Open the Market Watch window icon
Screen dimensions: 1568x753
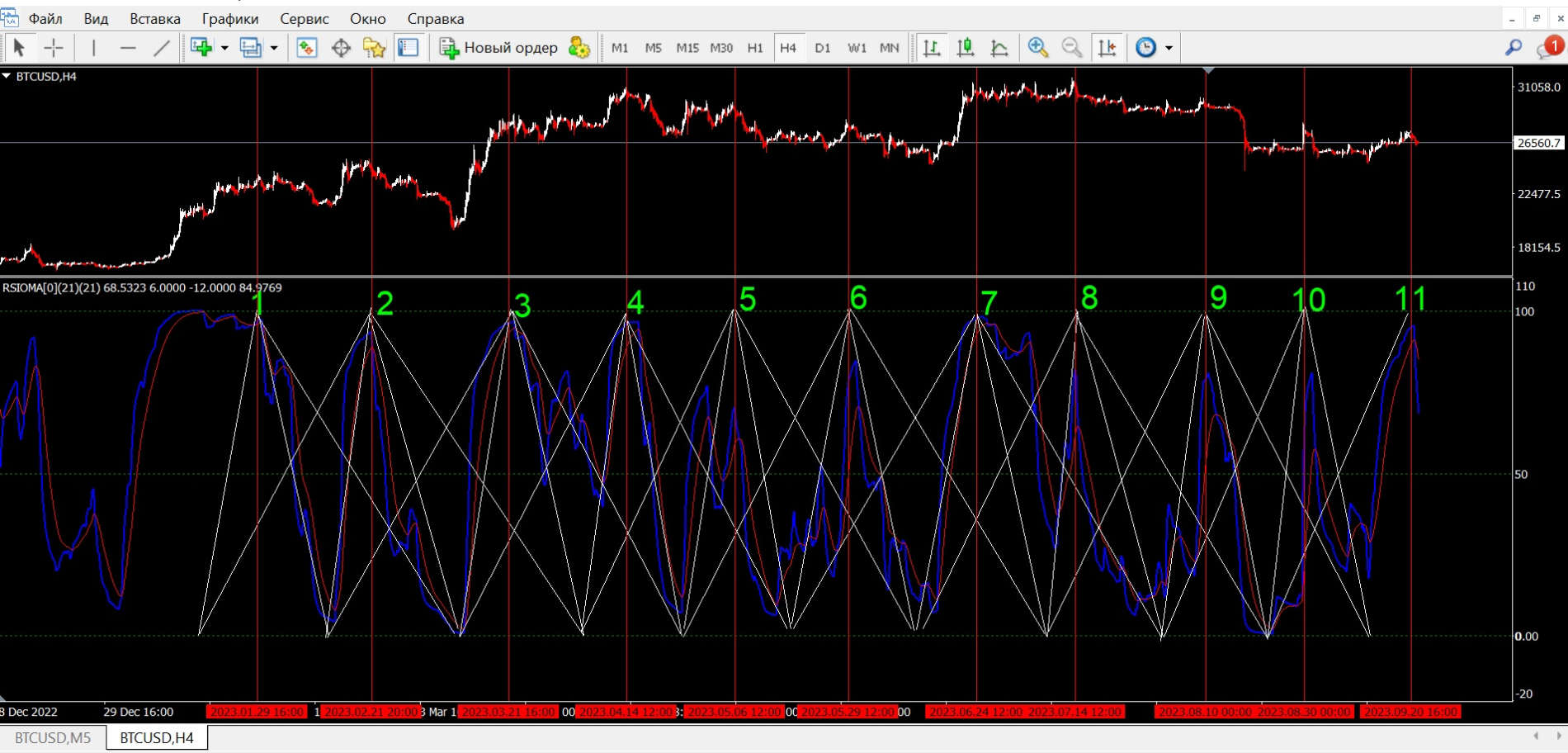click(x=307, y=48)
